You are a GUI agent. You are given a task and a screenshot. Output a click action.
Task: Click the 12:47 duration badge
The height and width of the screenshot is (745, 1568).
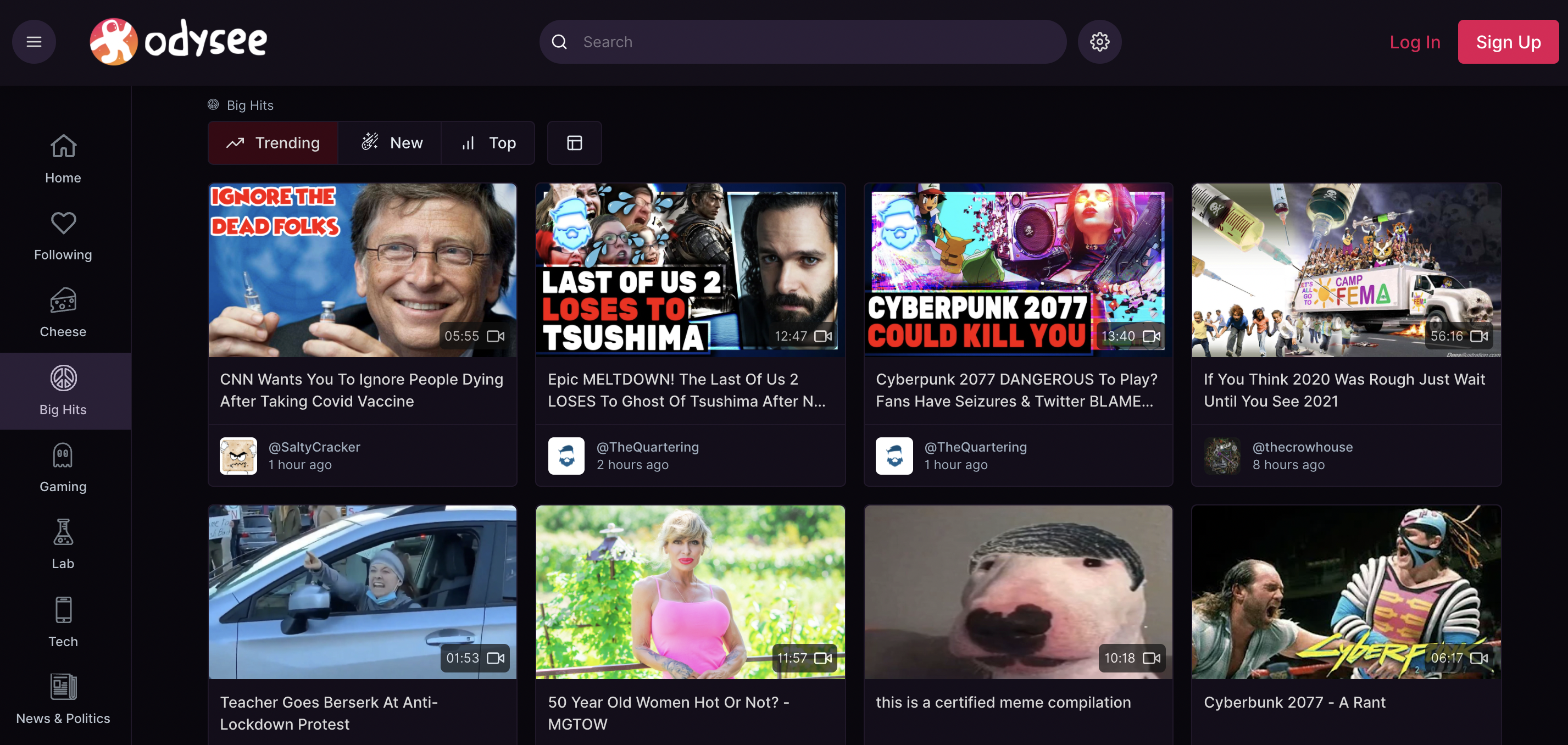click(x=803, y=336)
